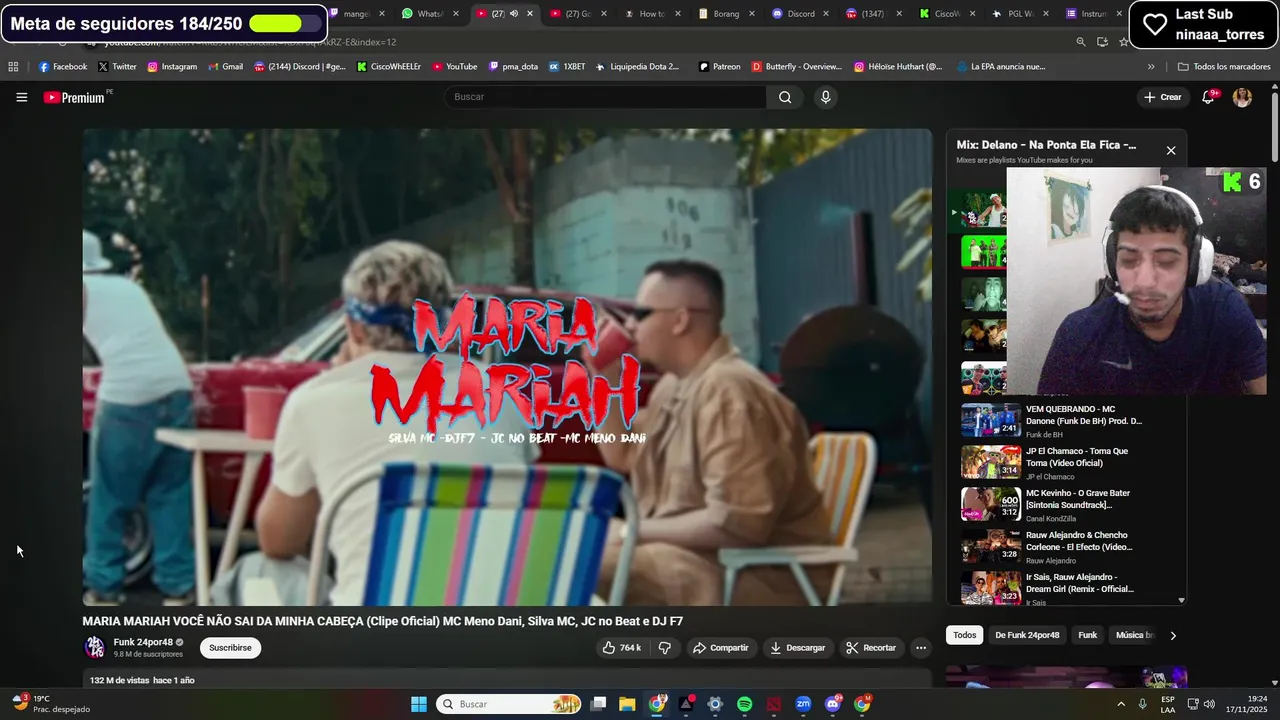Open File Explorer from taskbar

coord(627,704)
